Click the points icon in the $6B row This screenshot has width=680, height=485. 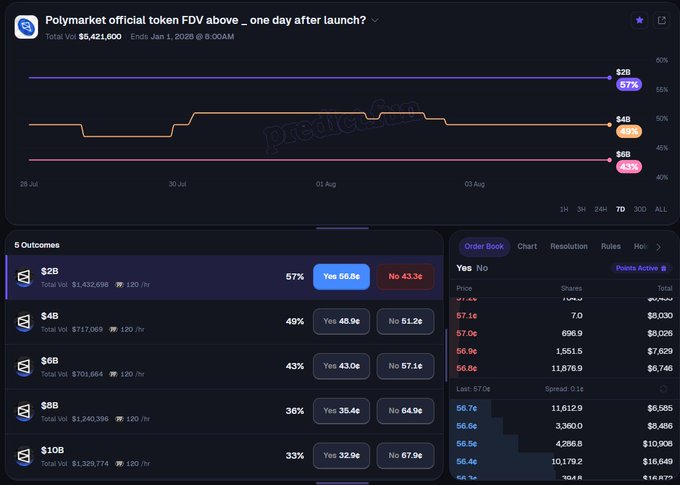[x=113, y=374]
